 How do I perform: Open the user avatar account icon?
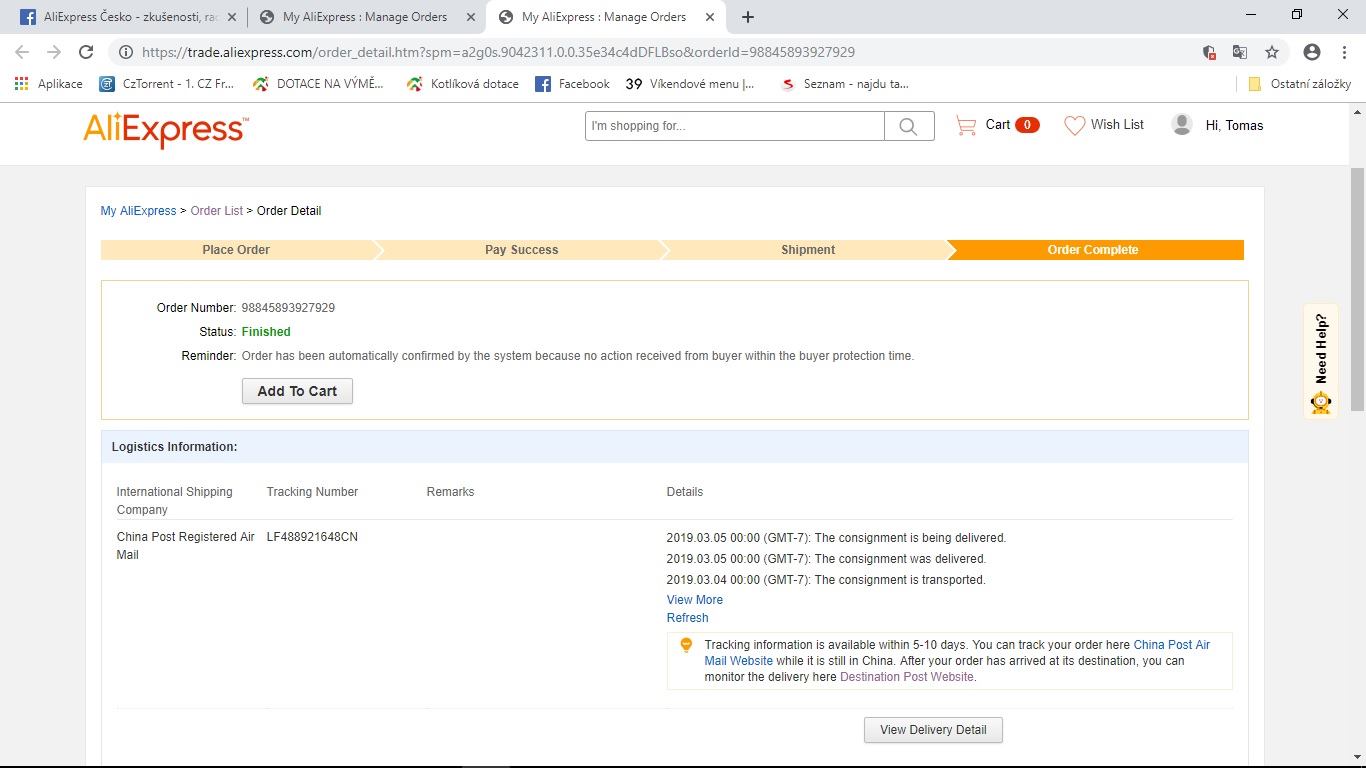[x=1181, y=125]
